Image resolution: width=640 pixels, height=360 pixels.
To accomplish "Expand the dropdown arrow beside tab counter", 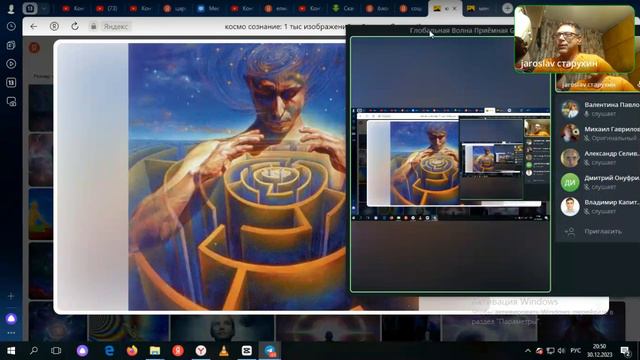I will pyautogui.click(x=43, y=9).
